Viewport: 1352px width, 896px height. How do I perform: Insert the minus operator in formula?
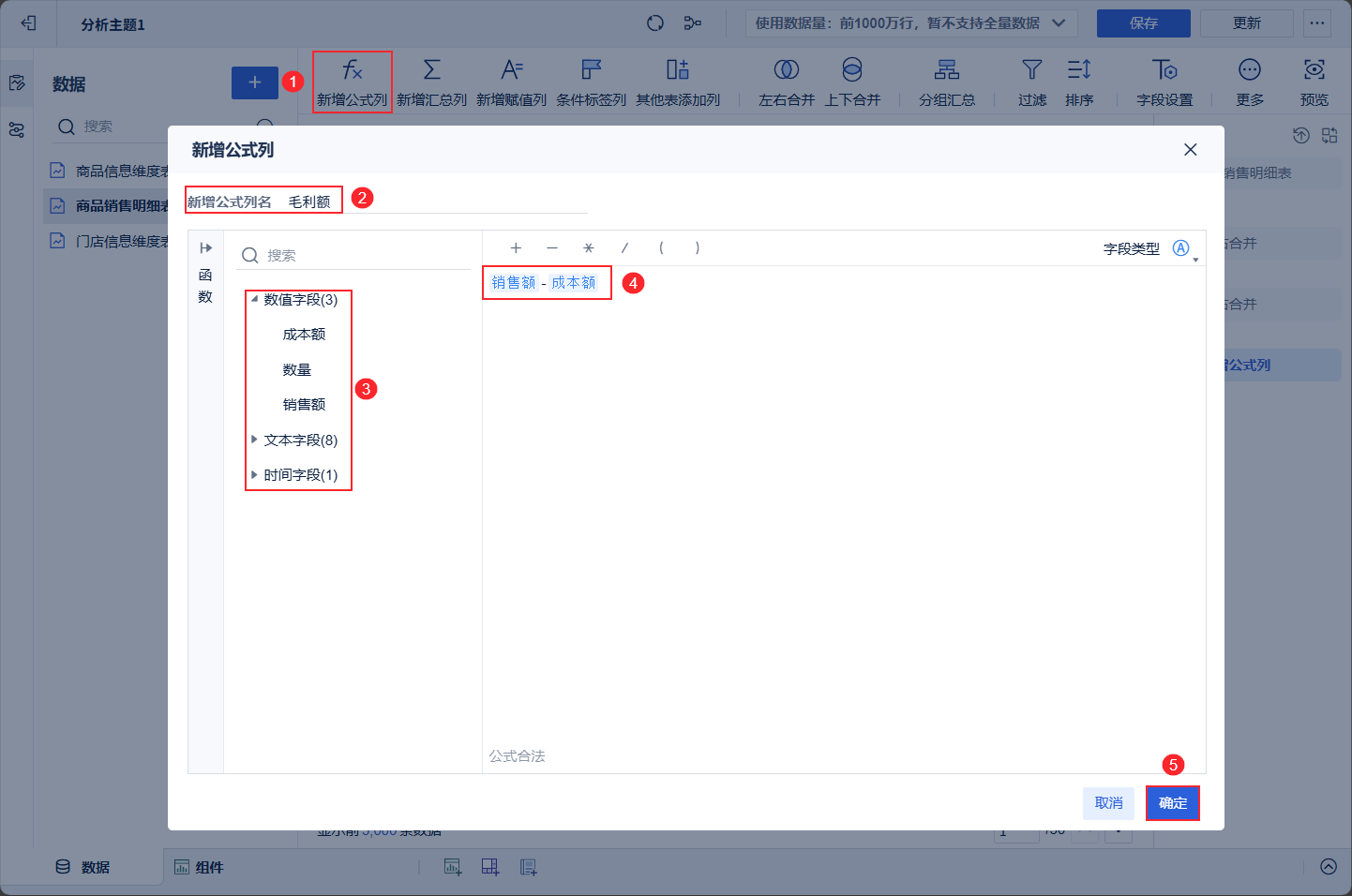click(x=552, y=248)
